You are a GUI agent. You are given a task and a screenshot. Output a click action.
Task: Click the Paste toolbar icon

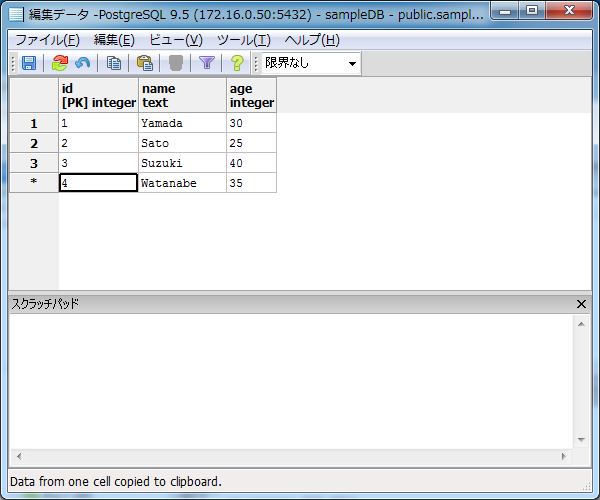tap(145, 63)
